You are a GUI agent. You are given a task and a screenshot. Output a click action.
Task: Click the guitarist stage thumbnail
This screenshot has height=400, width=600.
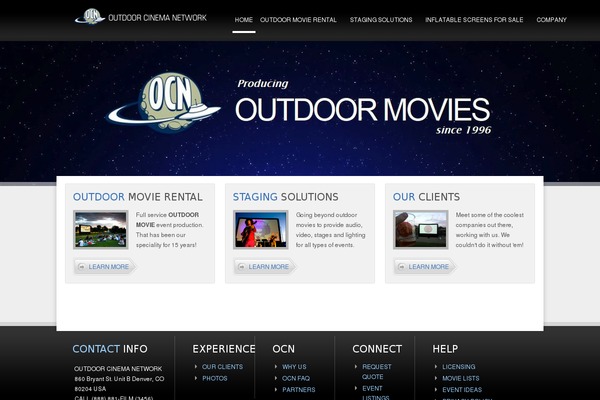(x=261, y=230)
